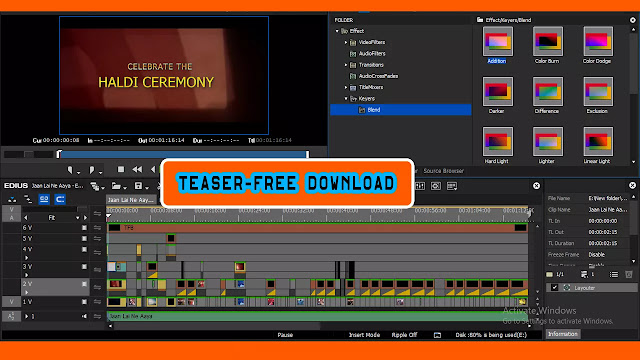Mute audio track 1 A speaker
The image size is (640, 360).
(84, 316)
